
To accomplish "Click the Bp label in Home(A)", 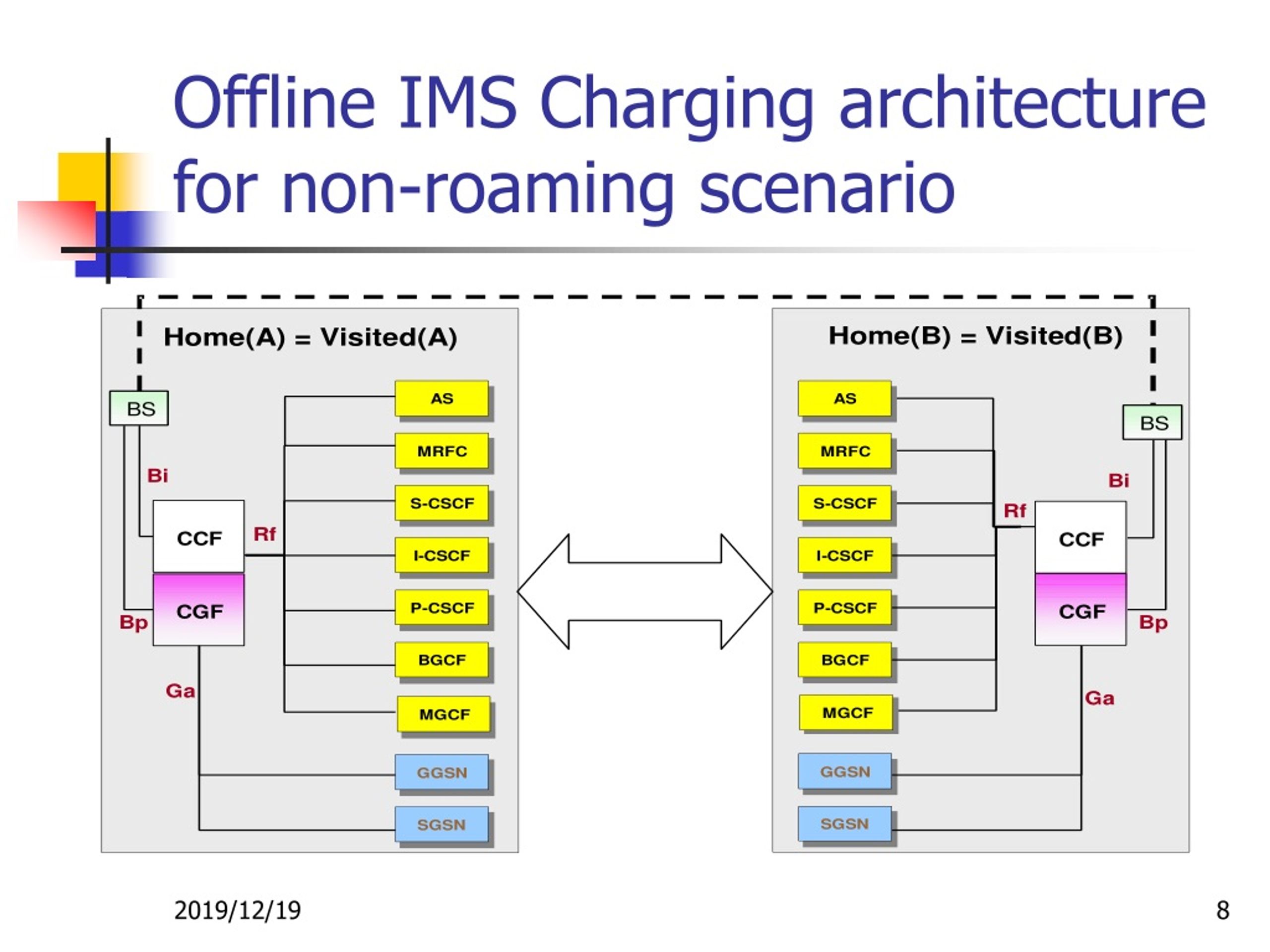I will tap(134, 623).
